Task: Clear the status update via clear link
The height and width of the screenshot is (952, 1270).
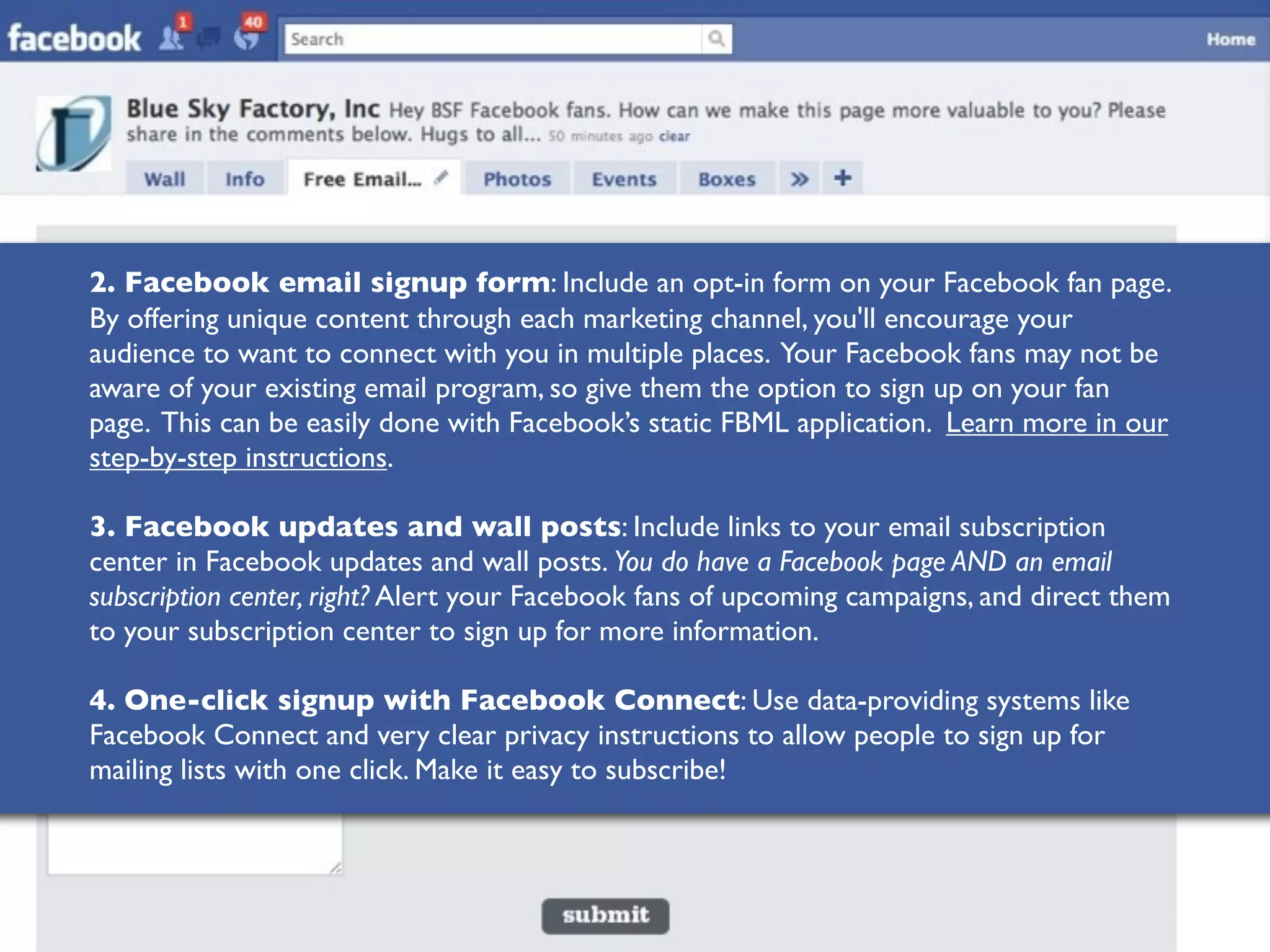Action: tap(674, 136)
